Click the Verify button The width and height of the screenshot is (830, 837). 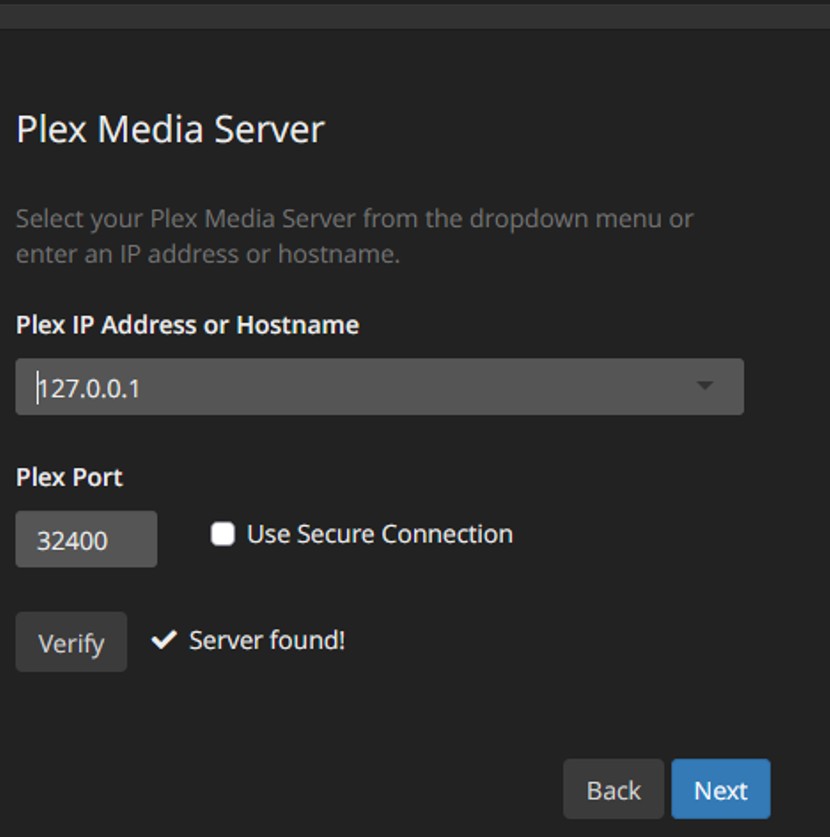pos(71,642)
